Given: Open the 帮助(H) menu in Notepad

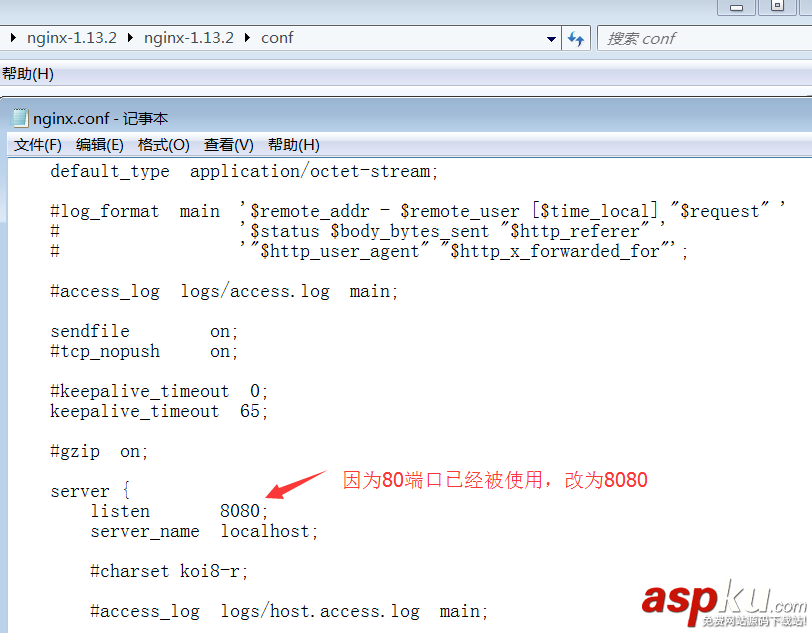Looking at the screenshot, I should click(x=294, y=145).
